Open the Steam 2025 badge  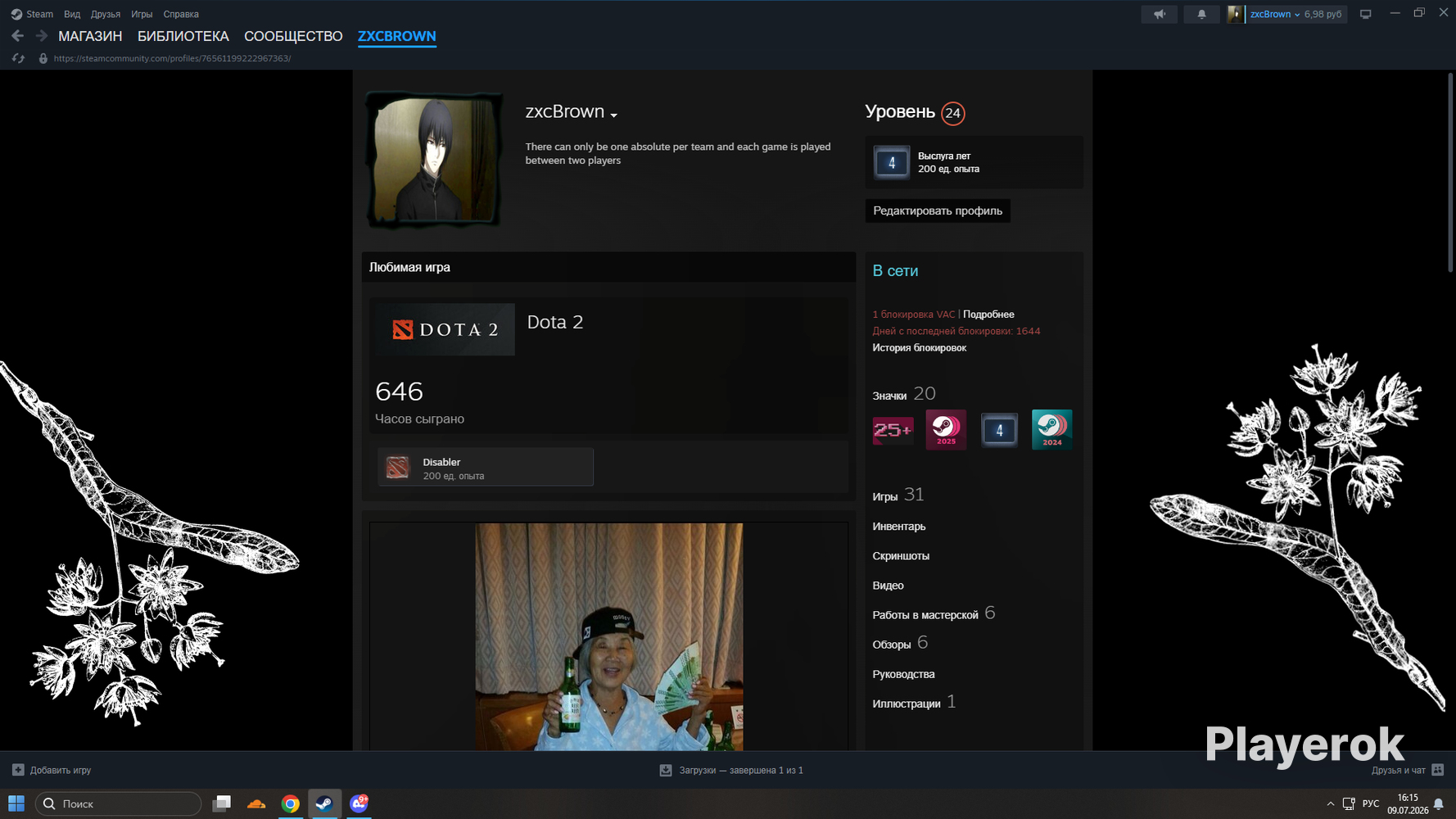pyautogui.click(x=946, y=430)
